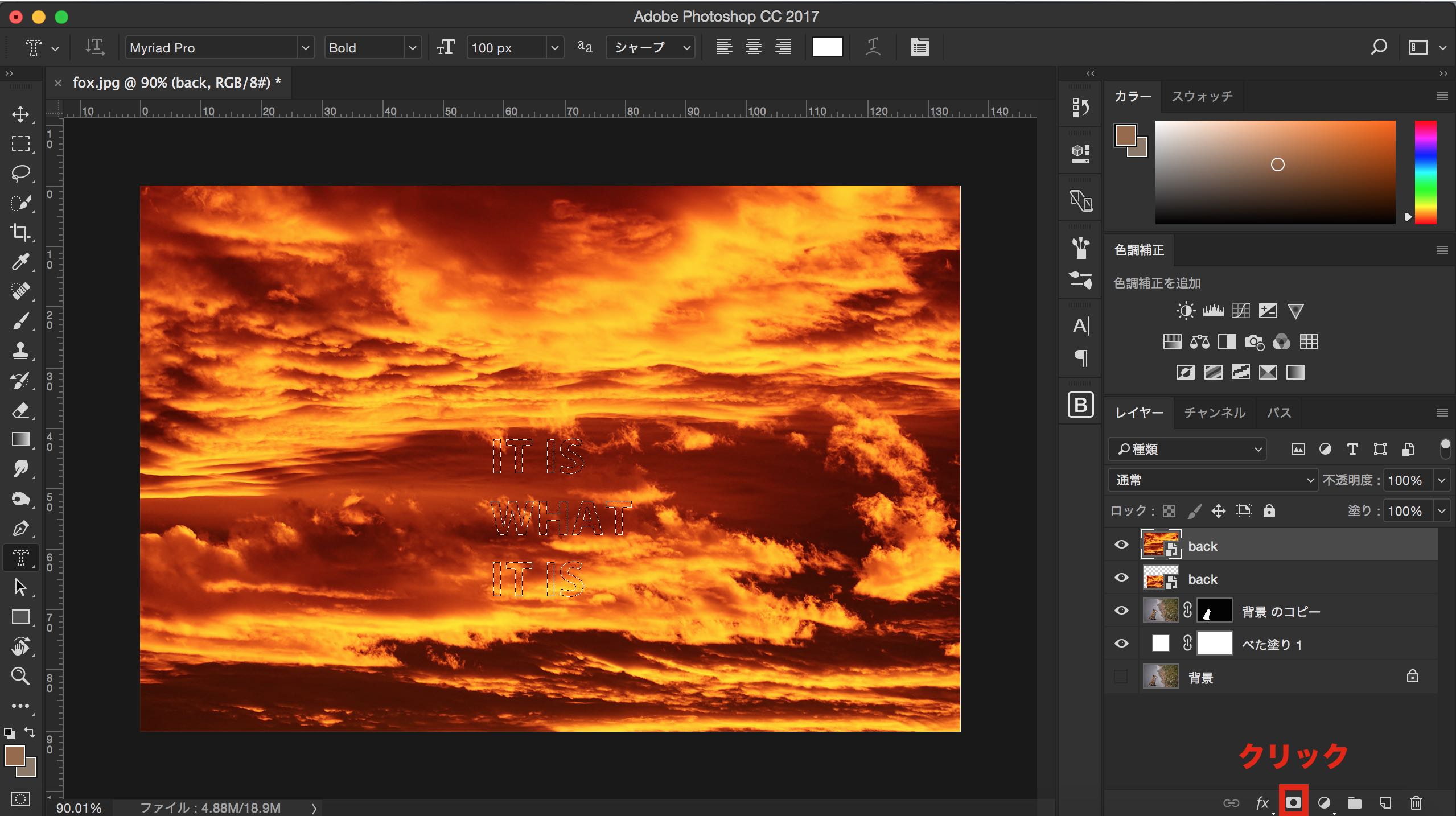Hide the top back layer
Screen dimensions: 1456x816
point(1121,545)
